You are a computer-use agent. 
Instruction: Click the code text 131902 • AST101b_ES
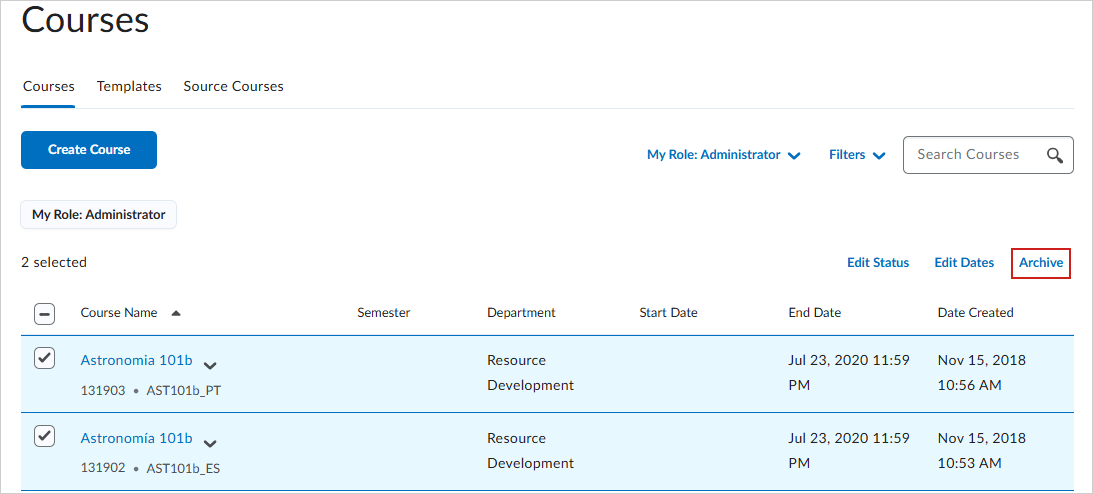(151, 469)
